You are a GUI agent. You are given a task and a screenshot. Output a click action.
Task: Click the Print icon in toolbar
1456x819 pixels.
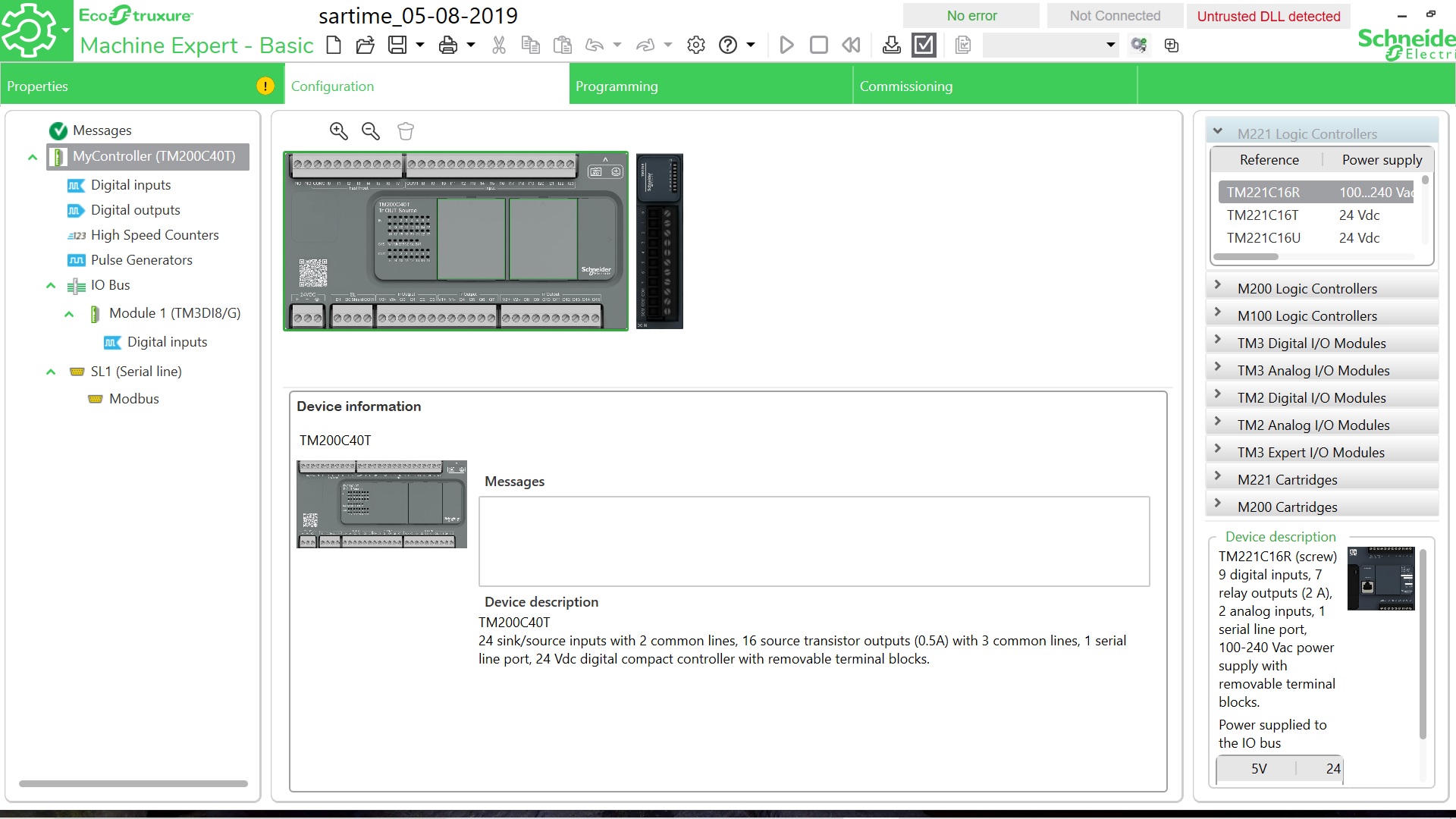coord(448,45)
